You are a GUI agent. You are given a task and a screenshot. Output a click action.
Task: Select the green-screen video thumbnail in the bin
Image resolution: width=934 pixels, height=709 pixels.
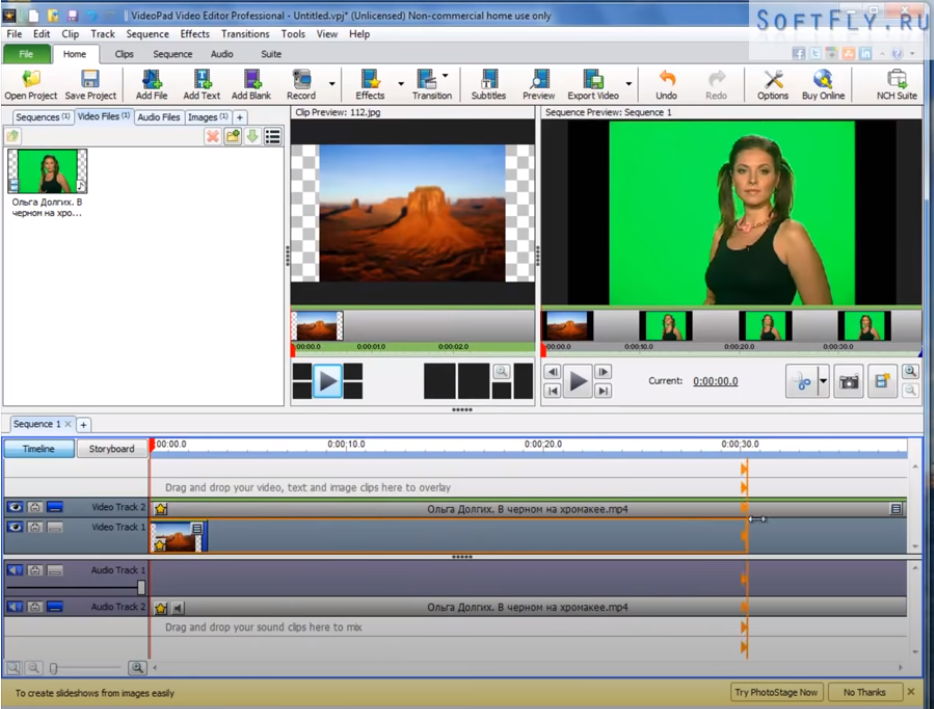pyautogui.click(x=48, y=171)
